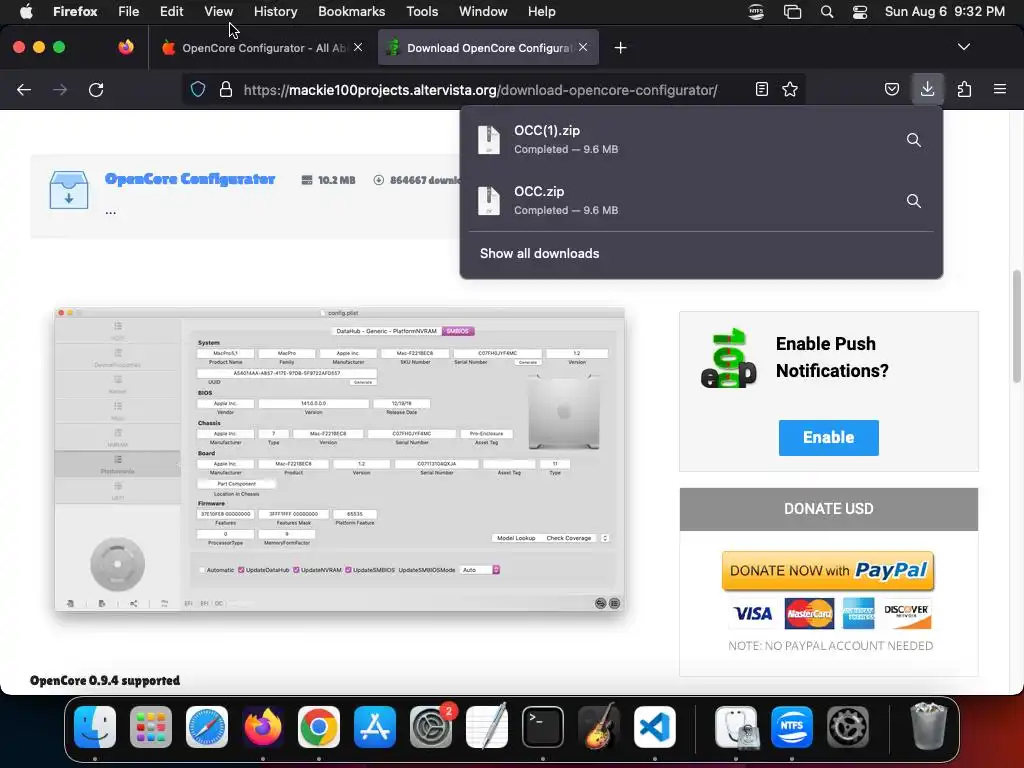1024x768 pixels.
Task: Open the Apple menu
Action: tap(26, 12)
